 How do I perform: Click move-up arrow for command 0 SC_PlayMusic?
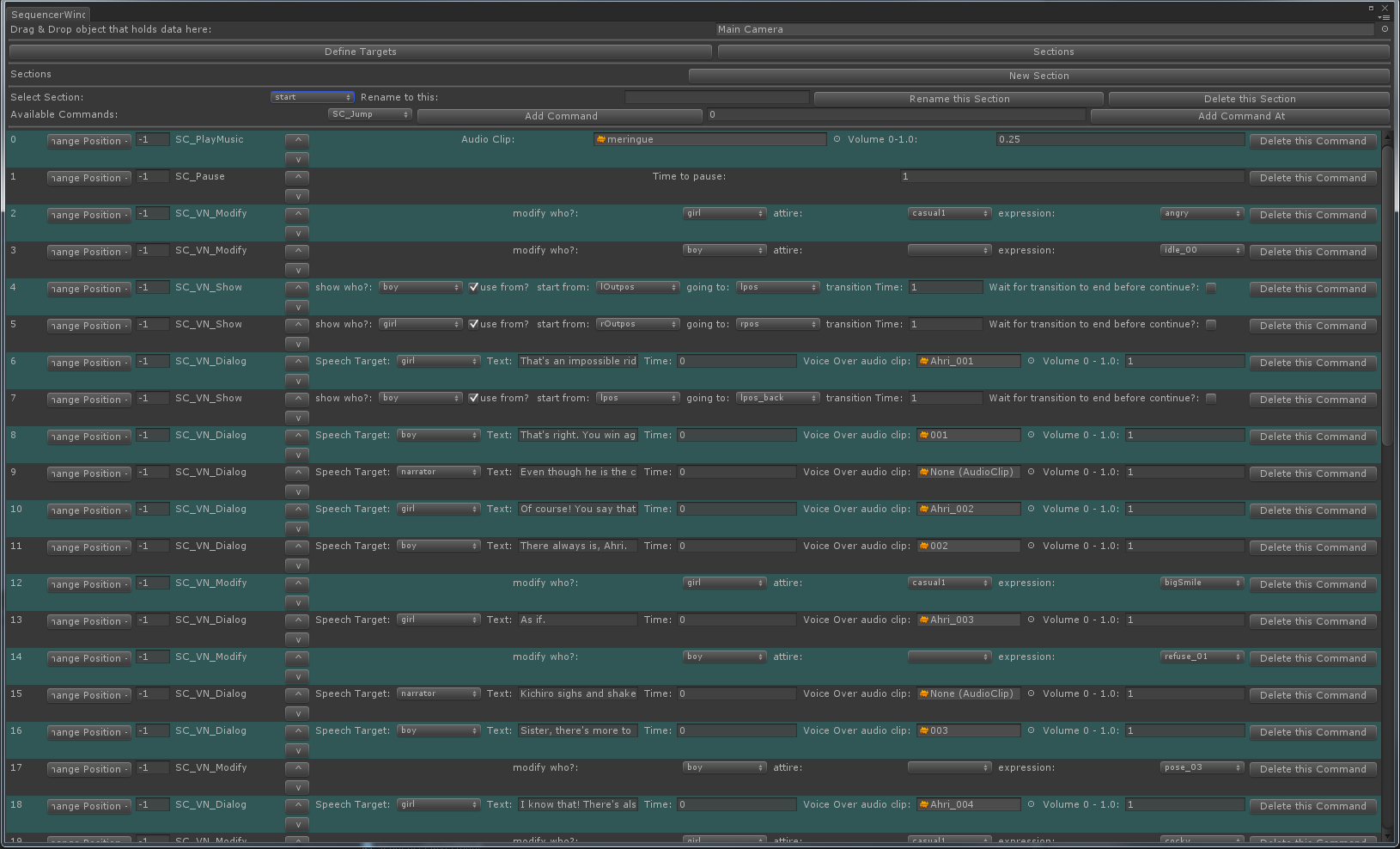[x=297, y=140]
